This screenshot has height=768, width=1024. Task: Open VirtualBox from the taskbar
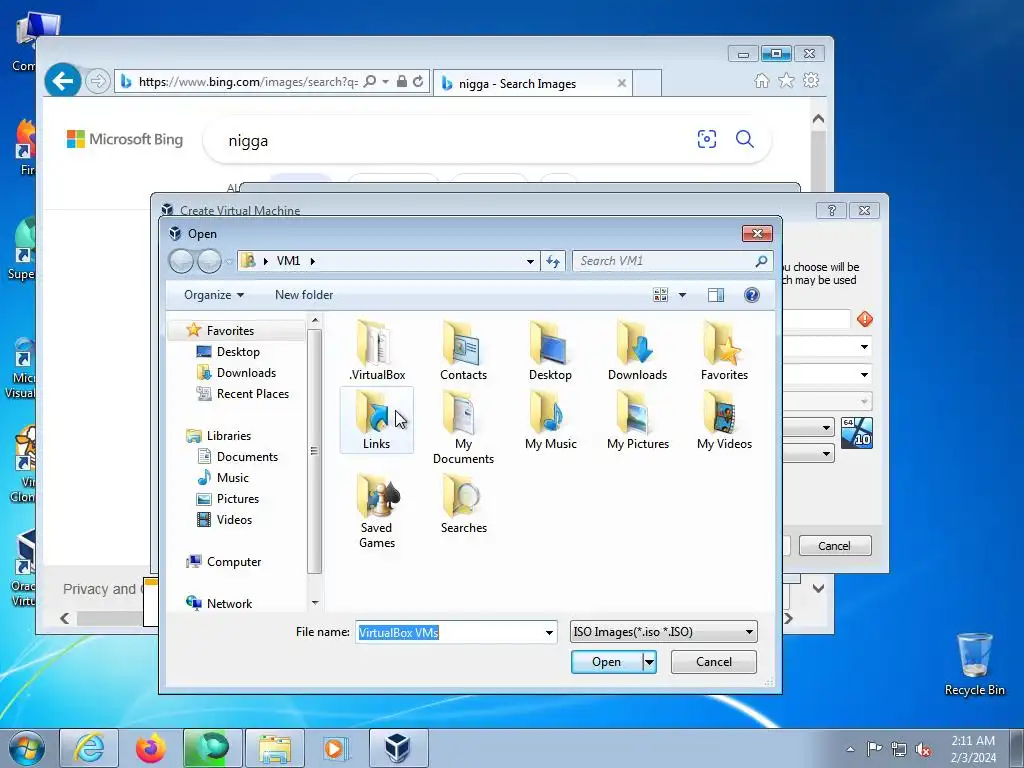tap(398, 748)
